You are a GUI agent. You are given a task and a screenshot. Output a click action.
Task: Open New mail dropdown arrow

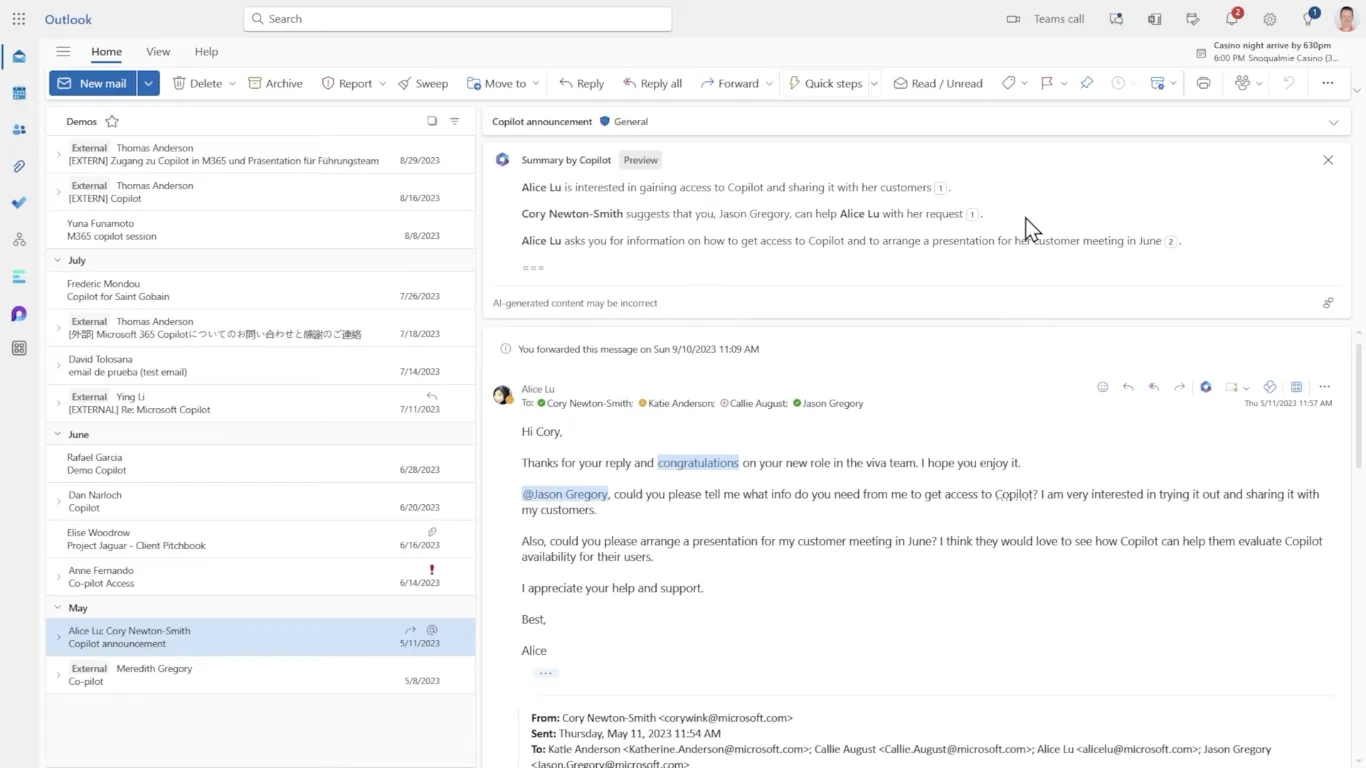148,83
